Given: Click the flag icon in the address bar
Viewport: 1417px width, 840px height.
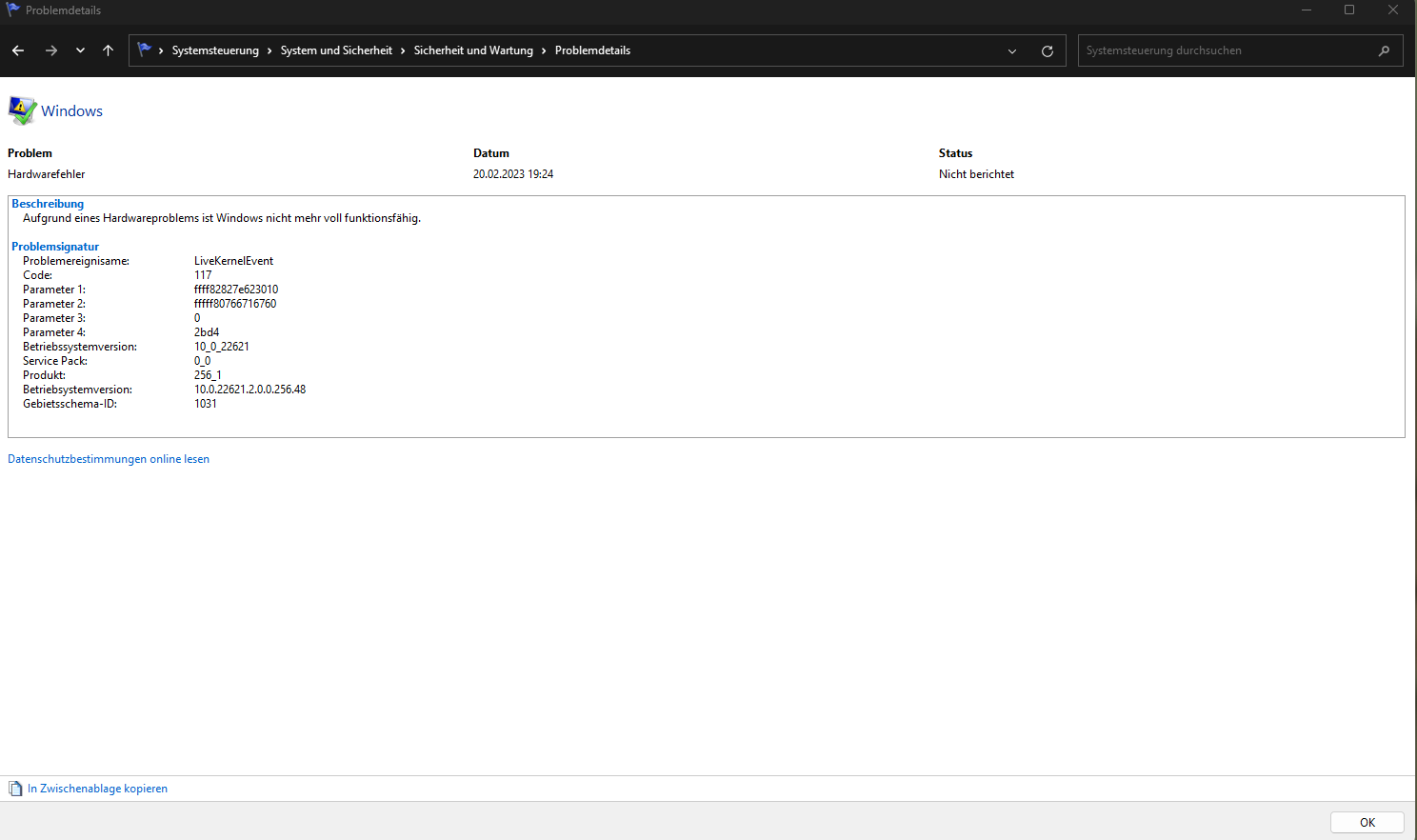Looking at the screenshot, I should [x=144, y=50].
